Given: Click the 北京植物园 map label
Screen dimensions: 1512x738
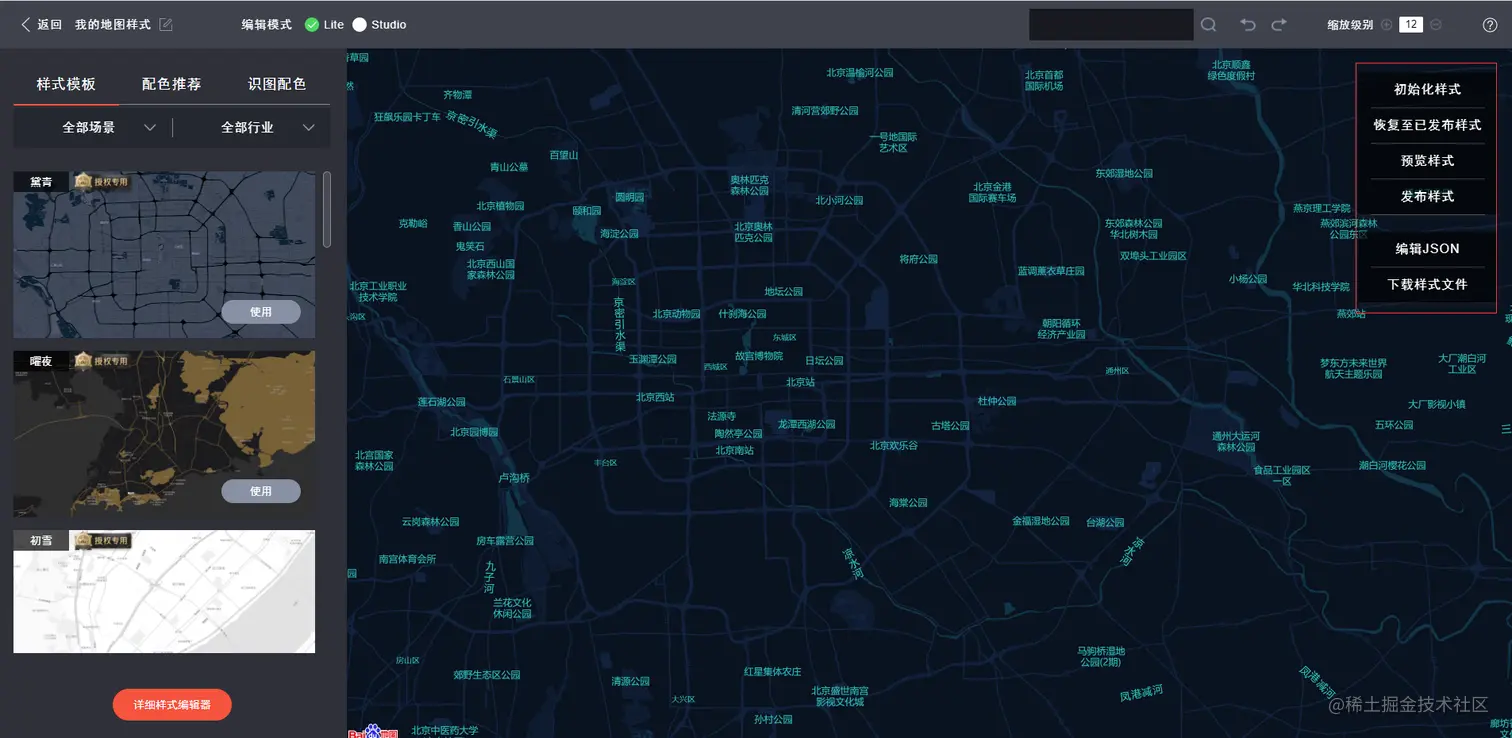Looking at the screenshot, I should (x=501, y=206).
